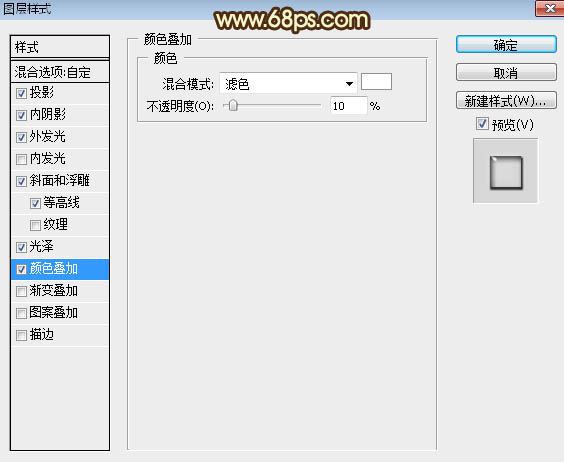
Task: Toggle the 光泽 checkbox
Action: (x=21, y=248)
